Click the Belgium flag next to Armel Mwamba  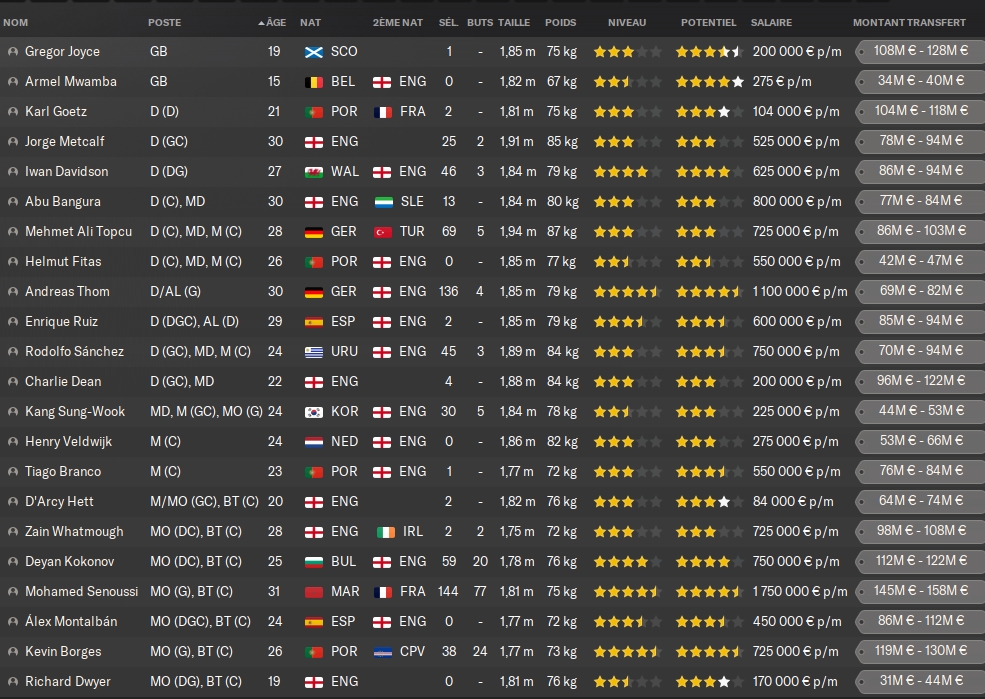[313, 82]
